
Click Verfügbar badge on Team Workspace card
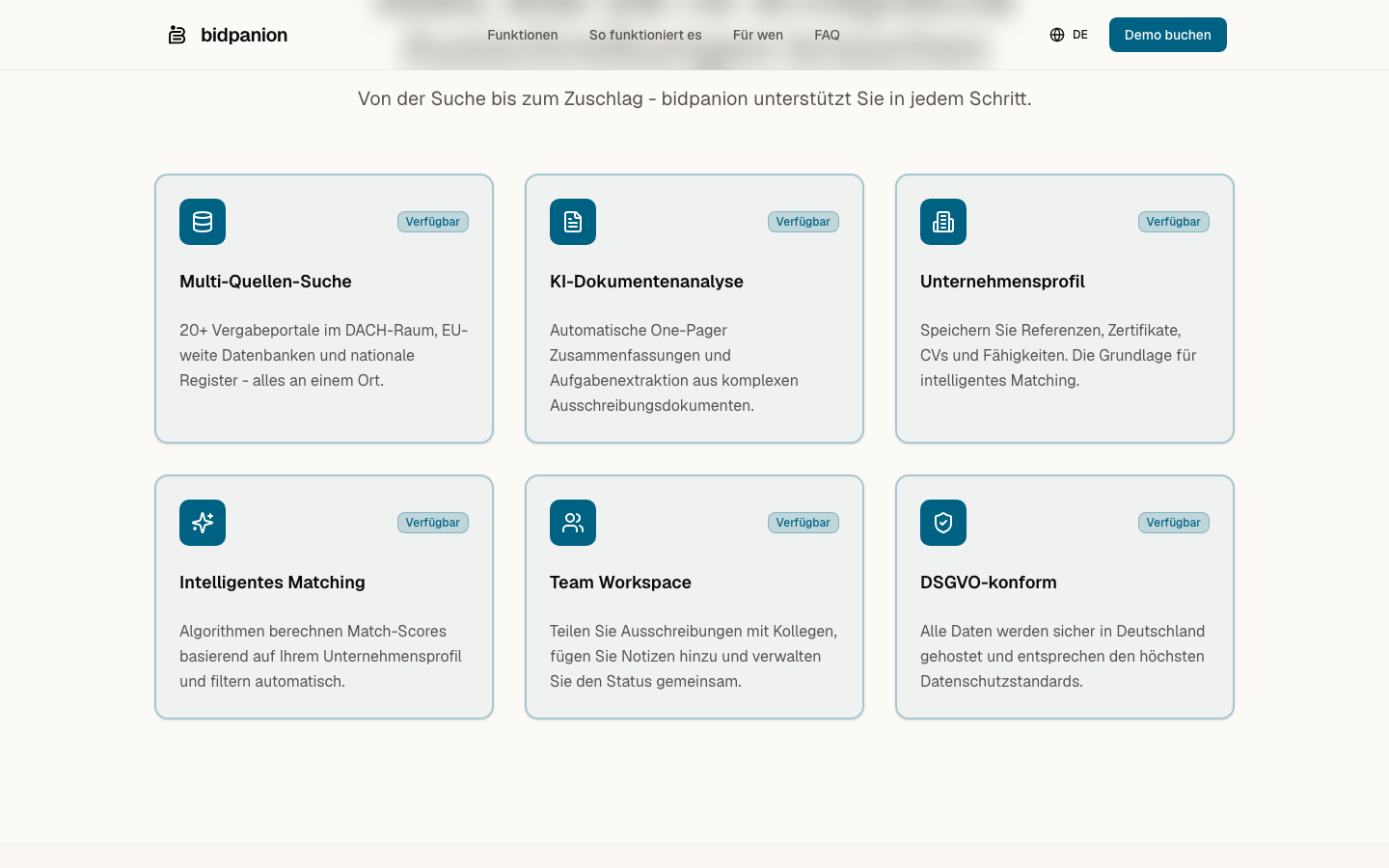[x=803, y=523]
